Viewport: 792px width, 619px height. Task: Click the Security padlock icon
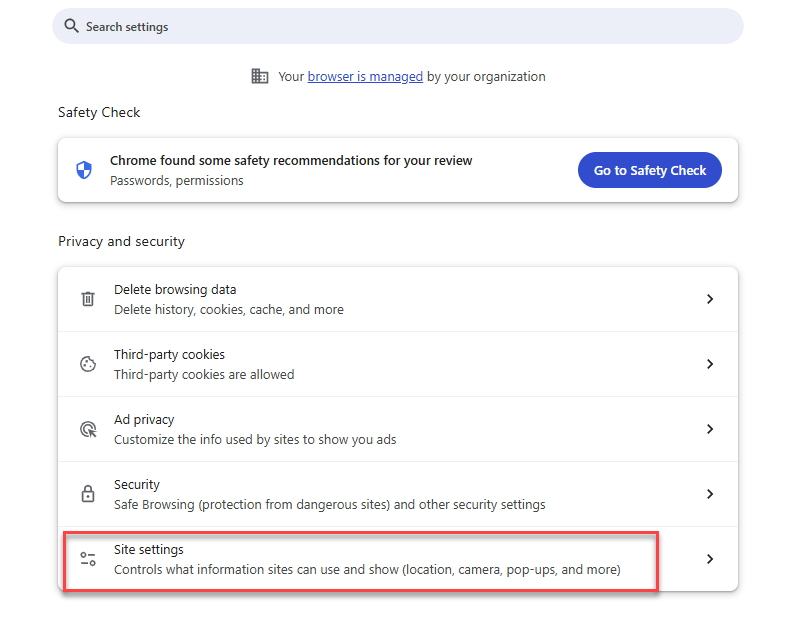pyautogui.click(x=88, y=494)
